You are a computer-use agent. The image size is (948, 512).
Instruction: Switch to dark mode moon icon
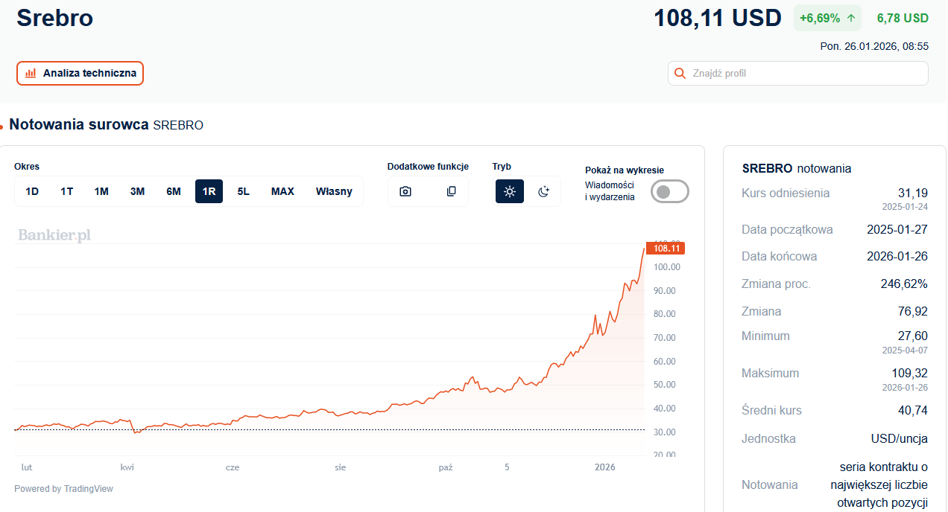(x=544, y=192)
